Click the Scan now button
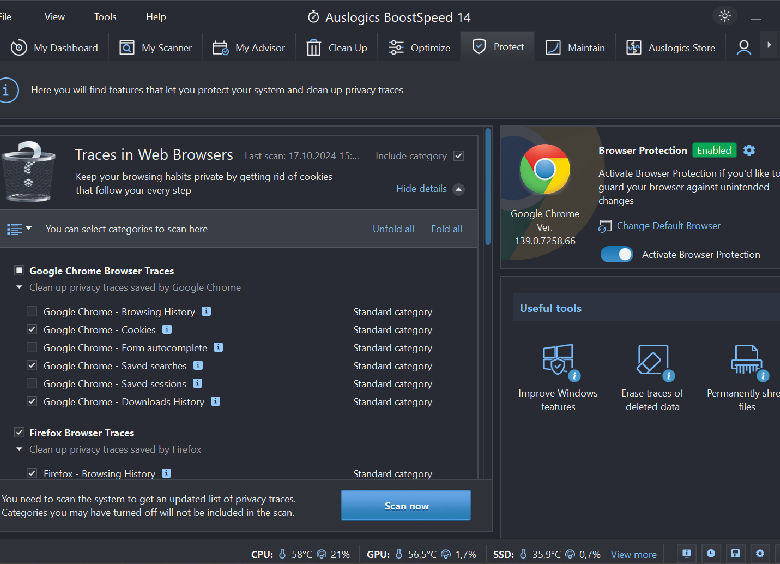 pos(406,505)
